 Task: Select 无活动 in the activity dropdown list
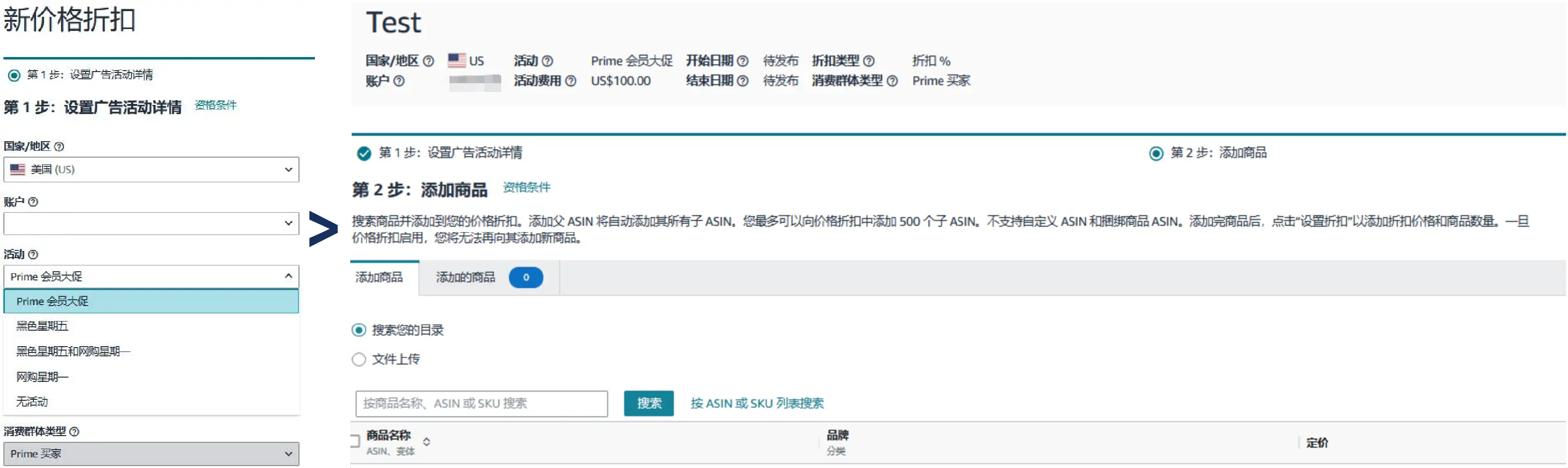pyautogui.click(x=32, y=402)
